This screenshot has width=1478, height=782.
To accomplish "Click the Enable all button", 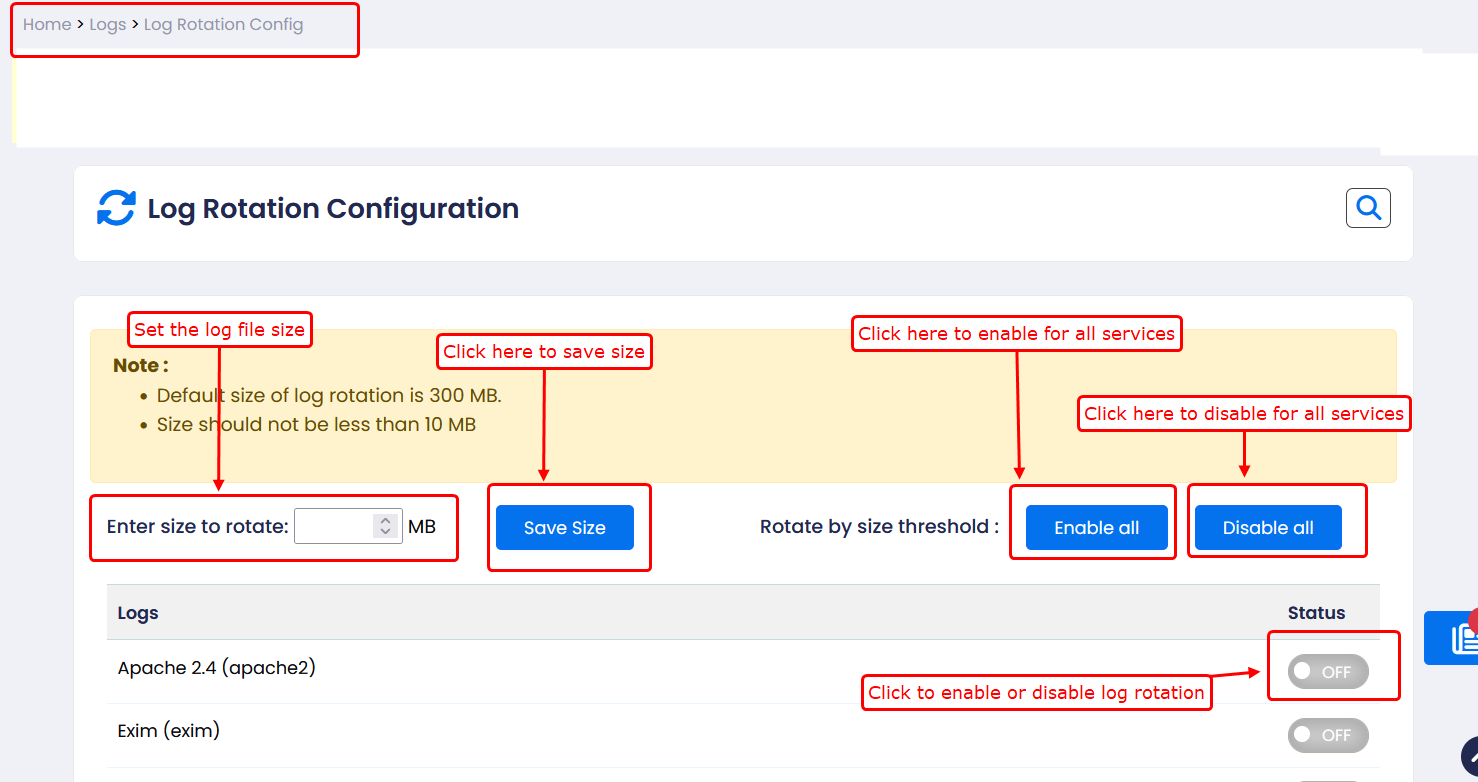I will click(x=1096, y=528).
